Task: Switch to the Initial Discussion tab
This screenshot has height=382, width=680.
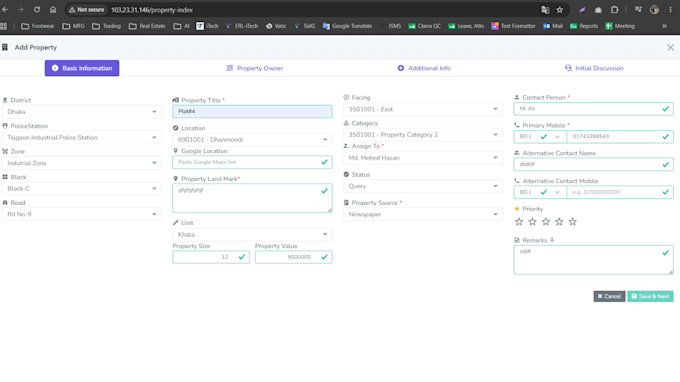Action: [594, 68]
